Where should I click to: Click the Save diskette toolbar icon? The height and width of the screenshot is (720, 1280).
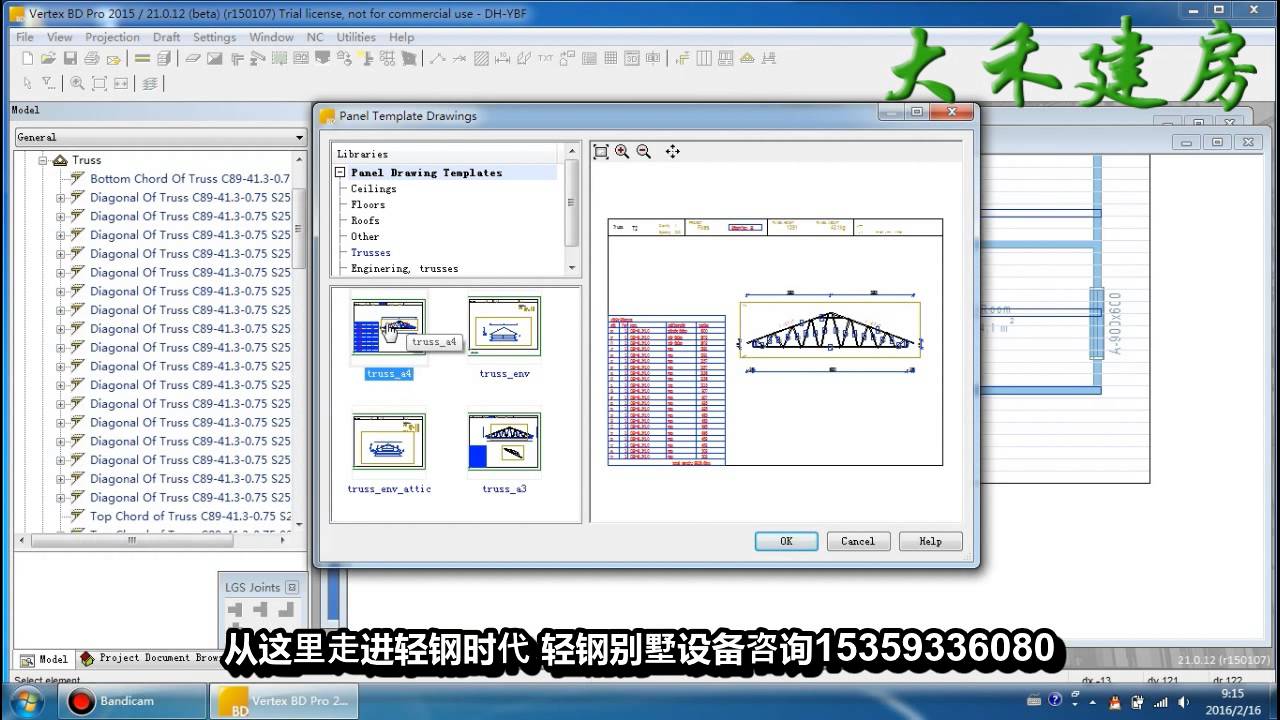(x=70, y=59)
